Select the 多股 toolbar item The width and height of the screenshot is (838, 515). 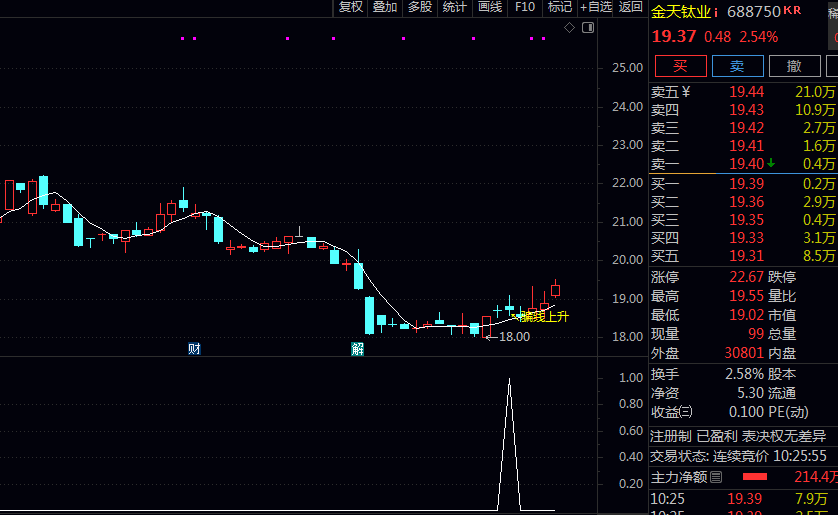pos(420,7)
